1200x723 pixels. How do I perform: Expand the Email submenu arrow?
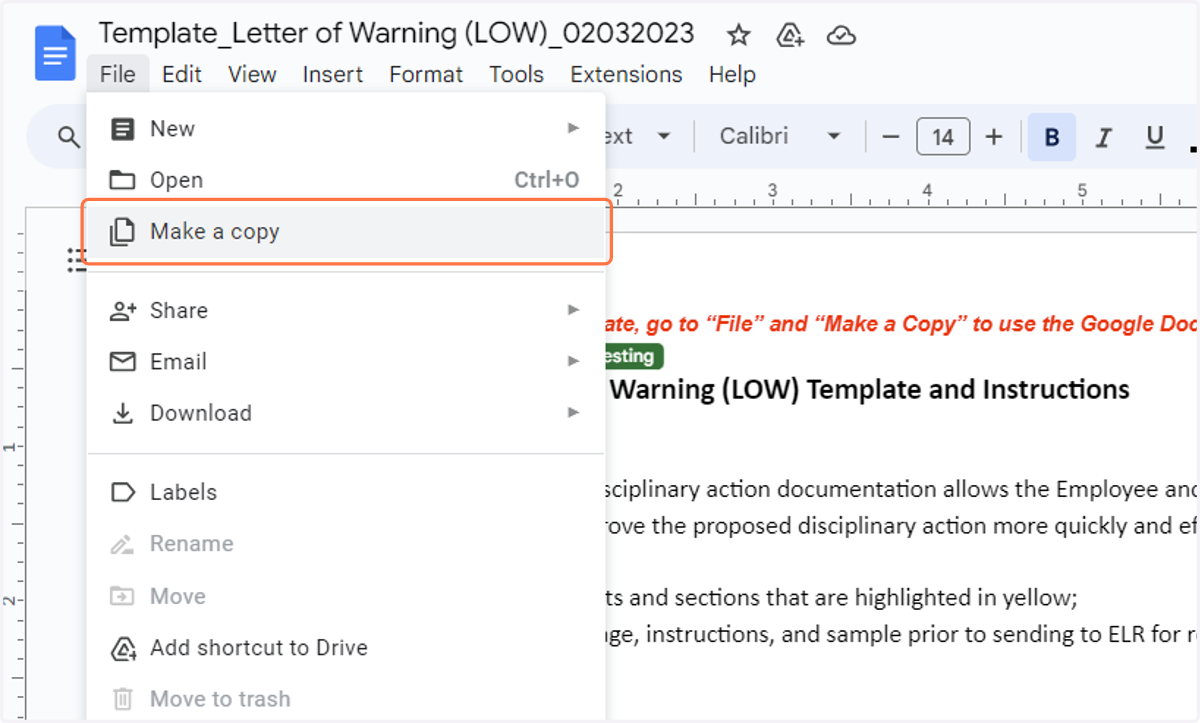(573, 361)
